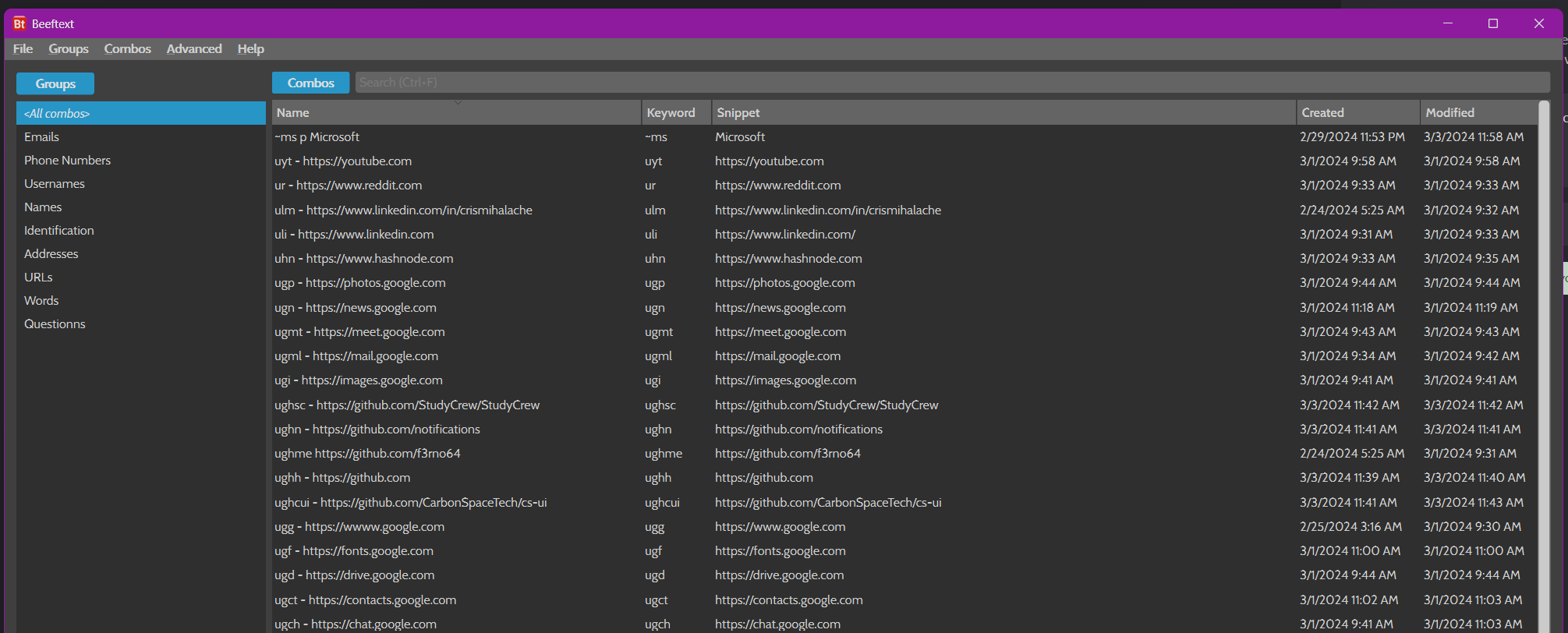The width and height of the screenshot is (1568, 633).
Task: Select 'ughn - https://github.com/notifications' combo
Action: (x=377, y=429)
